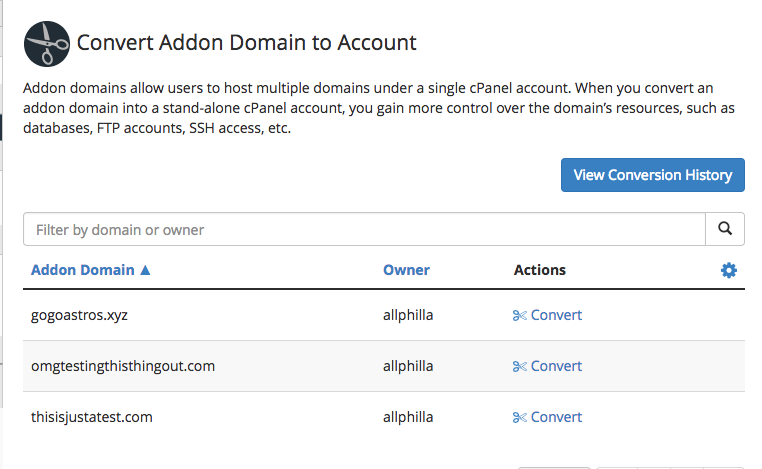Convert the gogoastros.xyz addon domain
Viewport: 762px width, 469px height.
pyautogui.click(x=556, y=315)
